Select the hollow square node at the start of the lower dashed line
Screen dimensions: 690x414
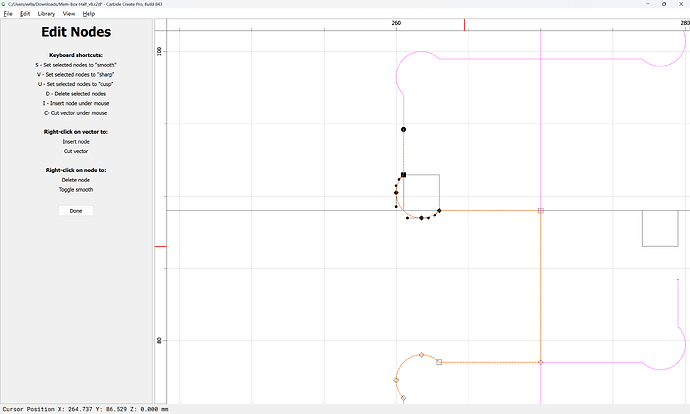pos(439,362)
